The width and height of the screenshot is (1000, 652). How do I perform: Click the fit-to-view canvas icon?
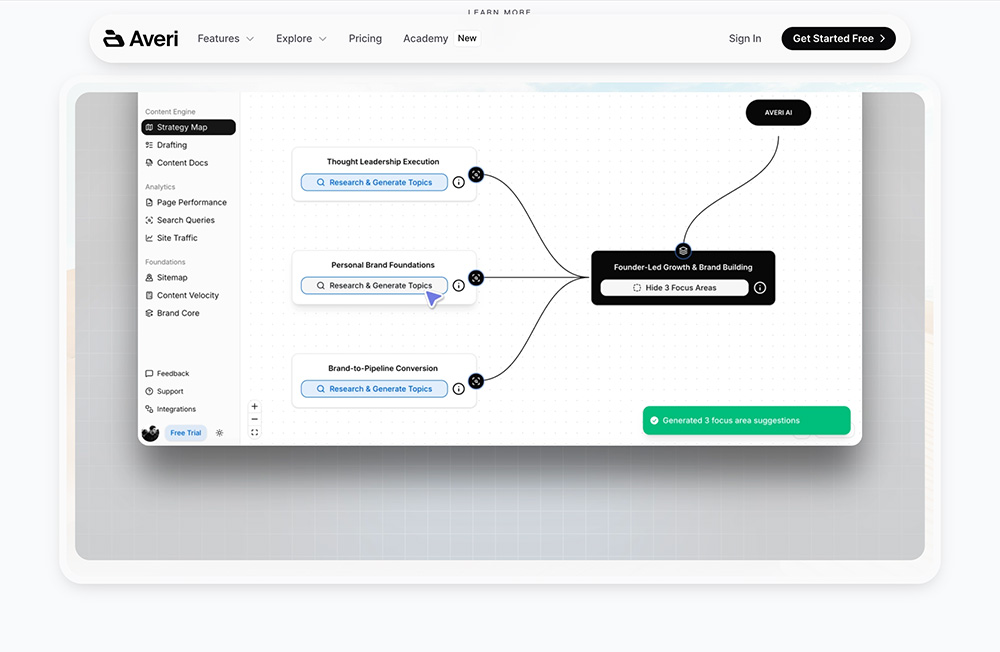pyautogui.click(x=254, y=433)
